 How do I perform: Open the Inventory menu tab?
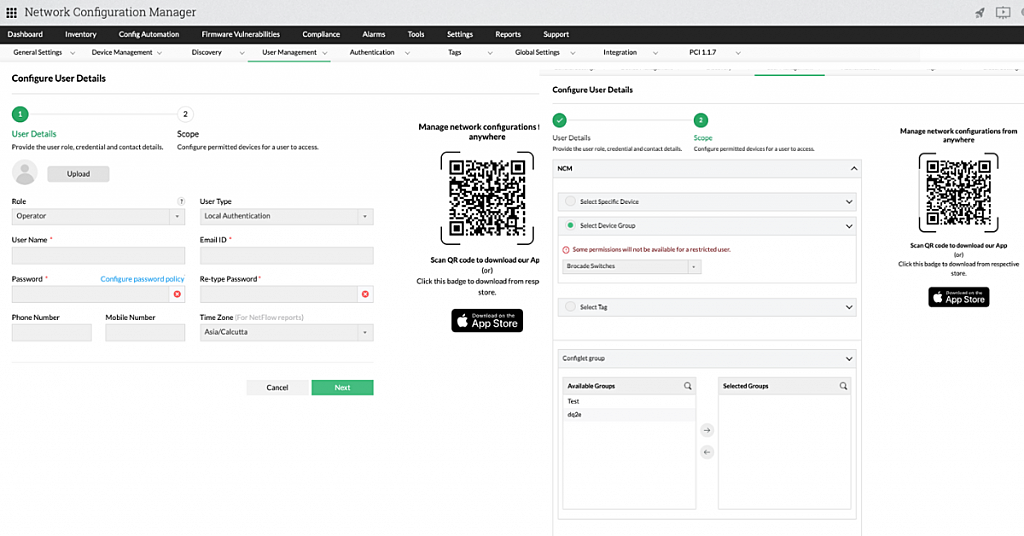(81, 34)
